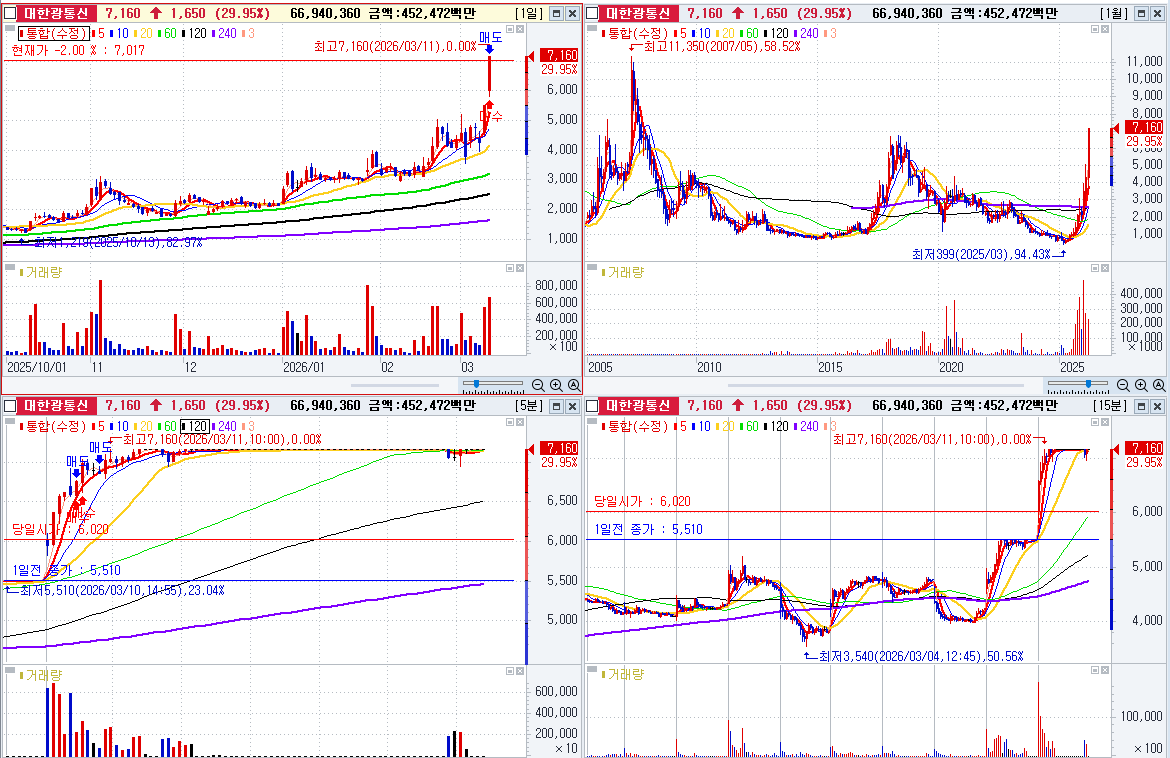The width and height of the screenshot is (1170, 758).
Task: Zoom out the monthly chart with the minus magnifier
Action: click(x=1123, y=385)
